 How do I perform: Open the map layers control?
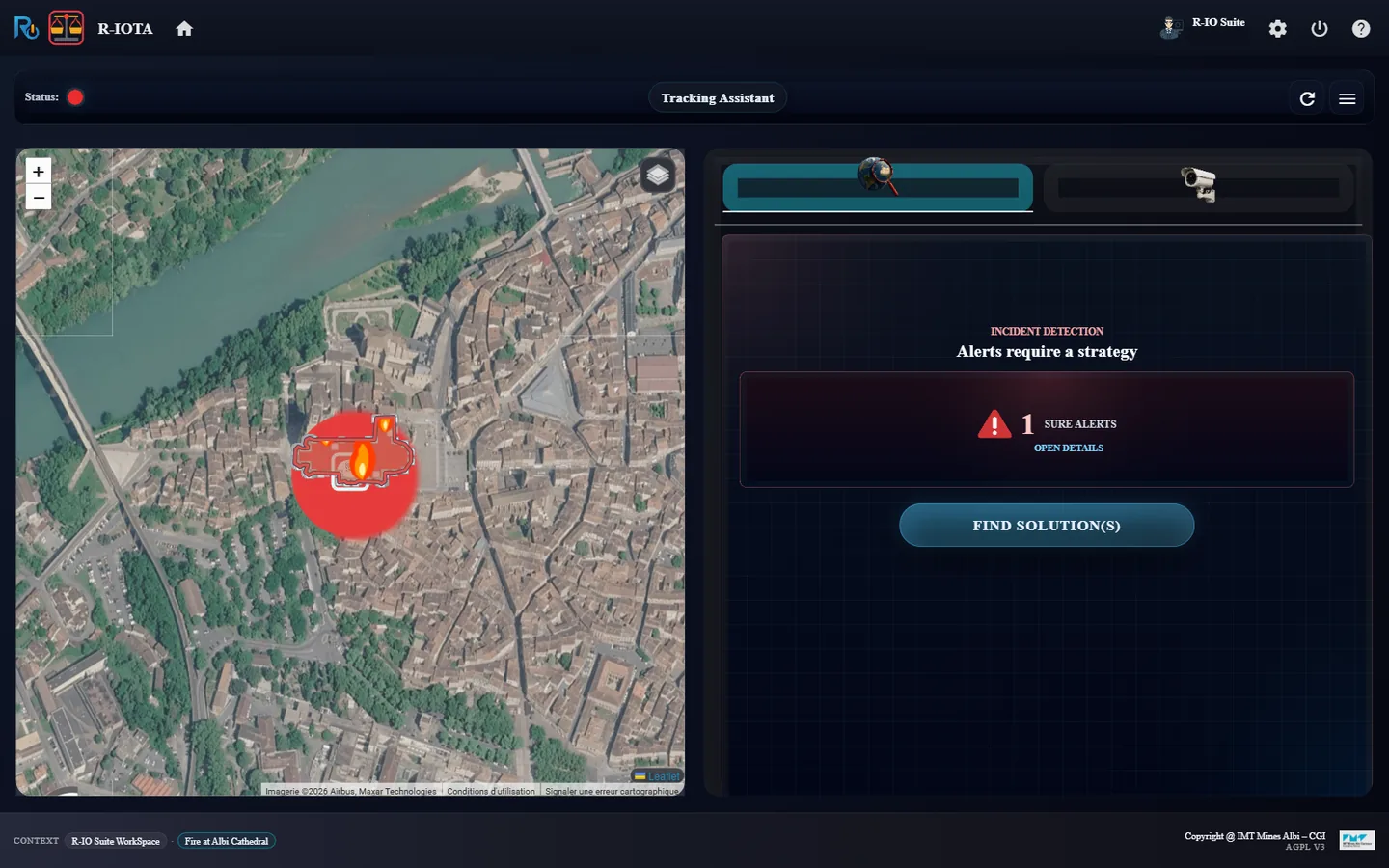click(x=658, y=175)
